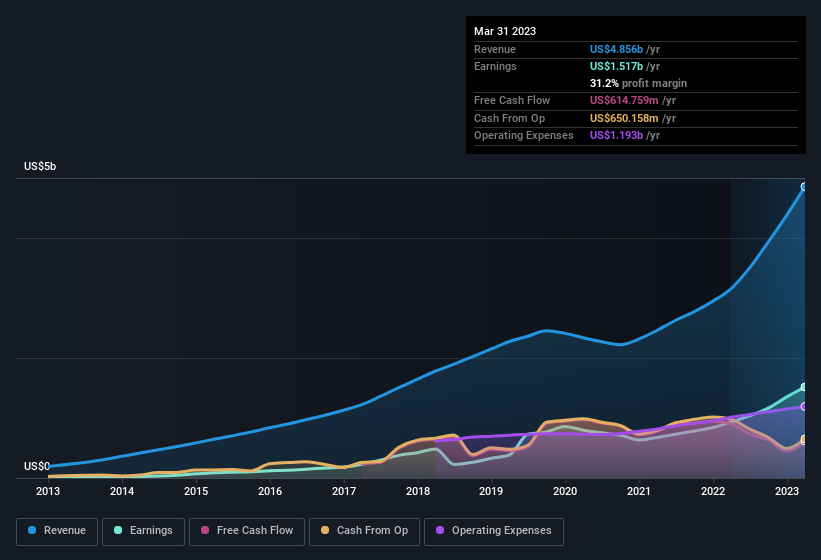This screenshot has height=560, width=821.
Task: Click the 2020 x-axis label
Action: [565, 491]
